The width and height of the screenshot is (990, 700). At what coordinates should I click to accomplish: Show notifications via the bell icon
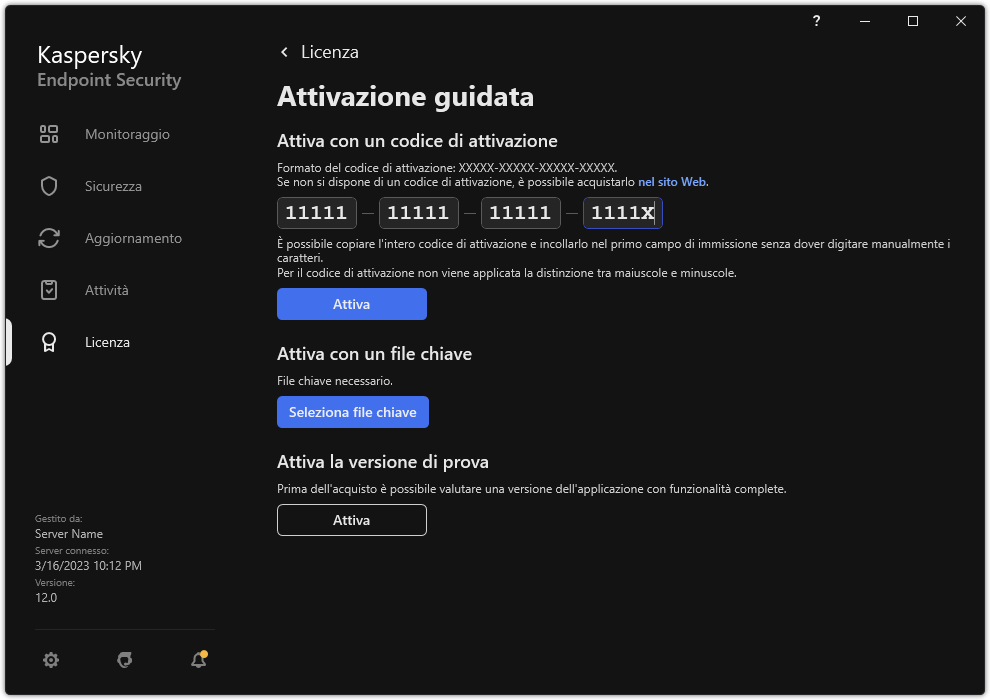pos(199,659)
